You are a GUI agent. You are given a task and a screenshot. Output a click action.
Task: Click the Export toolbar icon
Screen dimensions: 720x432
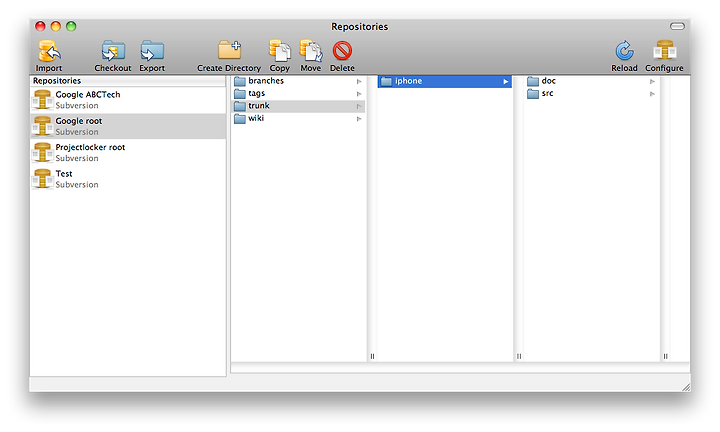(x=152, y=50)
